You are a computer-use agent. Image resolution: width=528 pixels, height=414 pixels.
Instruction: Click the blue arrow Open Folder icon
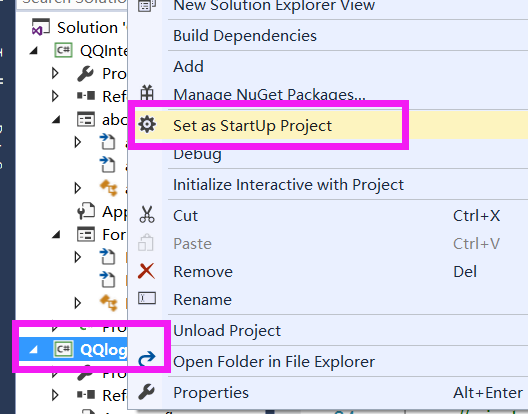(147, 358)
